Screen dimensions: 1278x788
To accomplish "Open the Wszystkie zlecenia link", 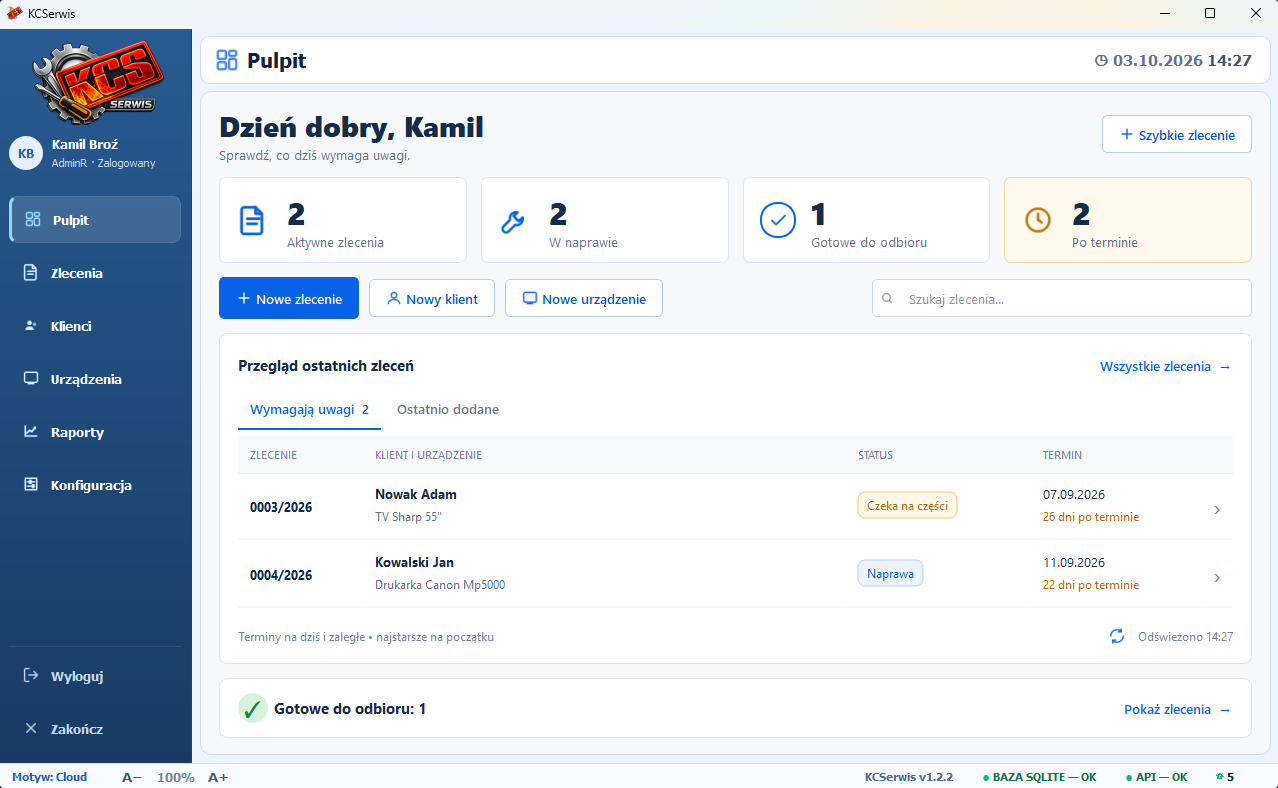I will [1165, 366].
